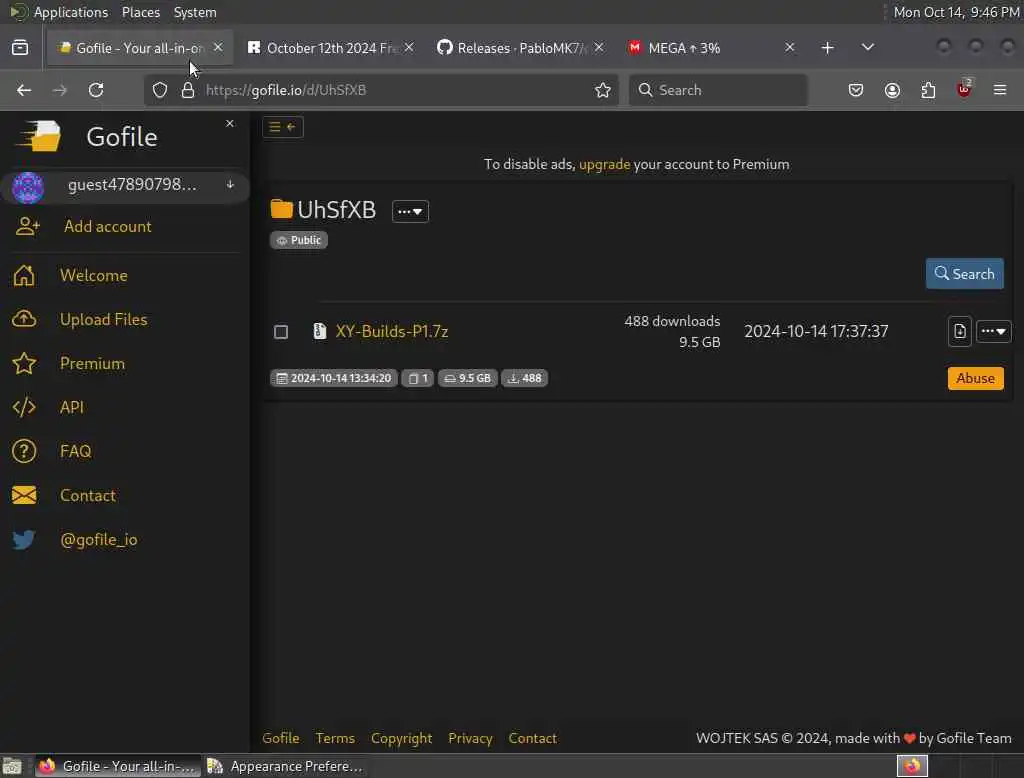Click the browser forward arrow
The width and height of the screenshot is (1024, 778).
(x=59, y=90)
